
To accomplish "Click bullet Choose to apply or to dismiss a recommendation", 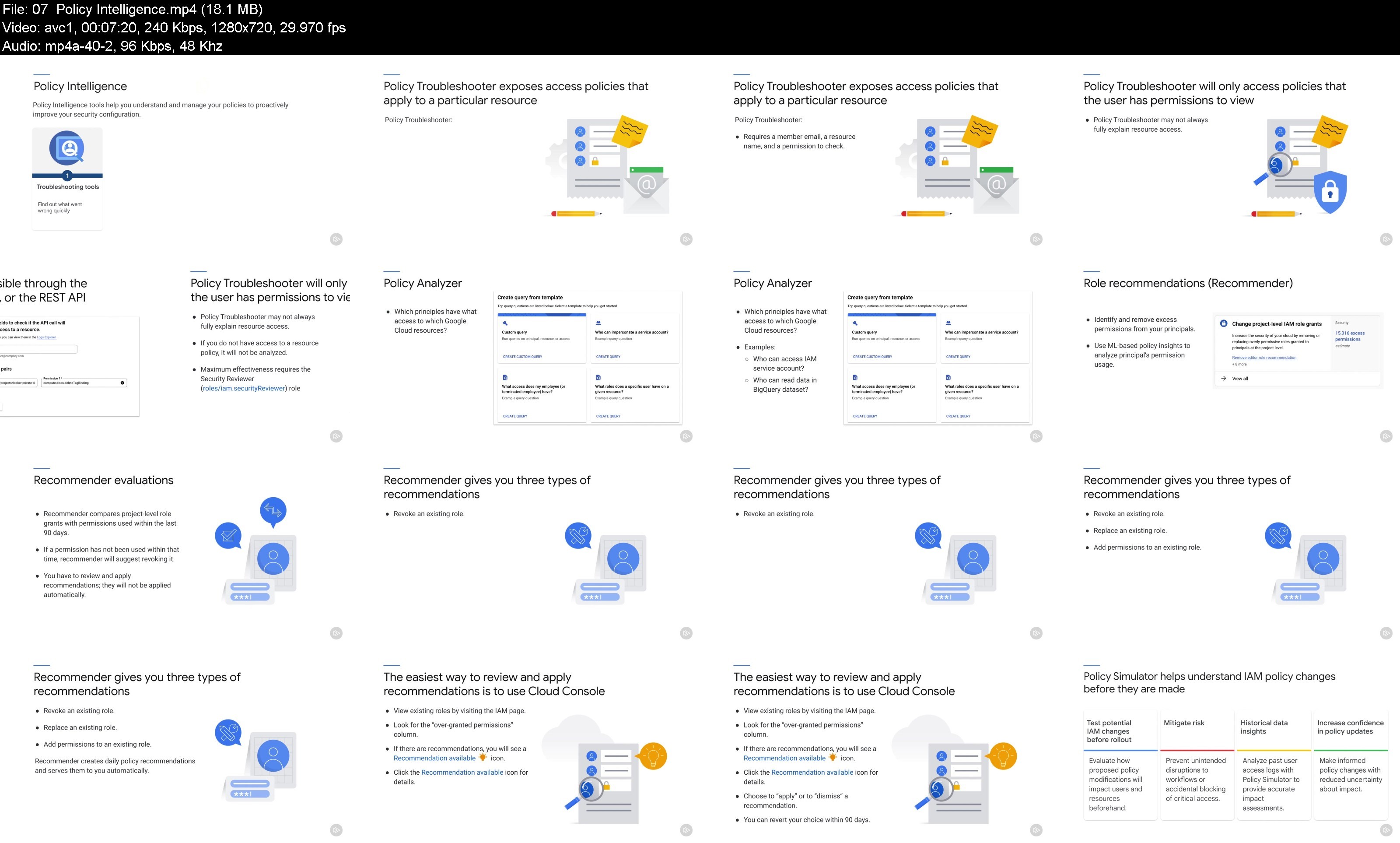I will (x=795, y=801).
